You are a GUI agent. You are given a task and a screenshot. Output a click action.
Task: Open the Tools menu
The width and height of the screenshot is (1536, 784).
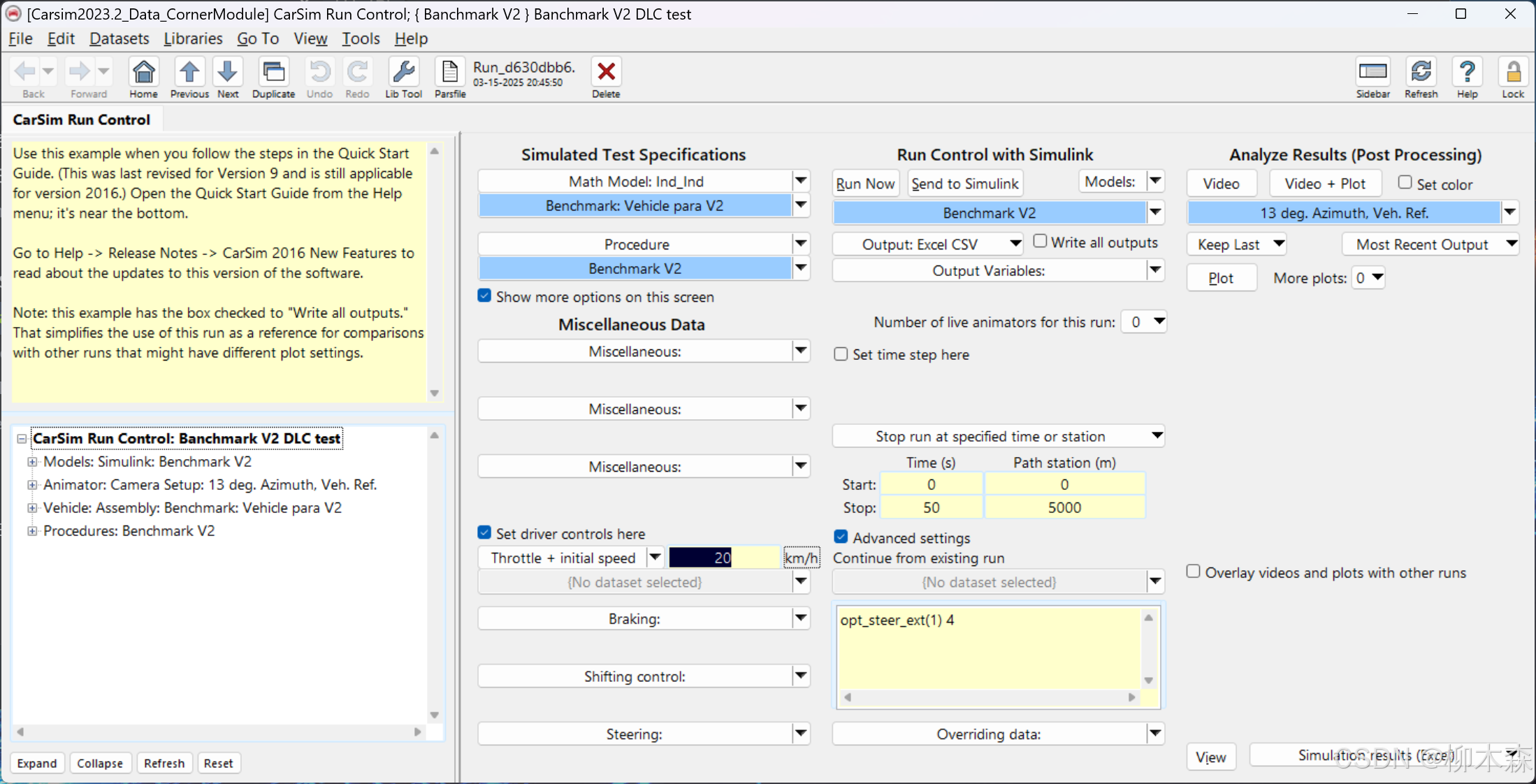click(x=360, y=38)
